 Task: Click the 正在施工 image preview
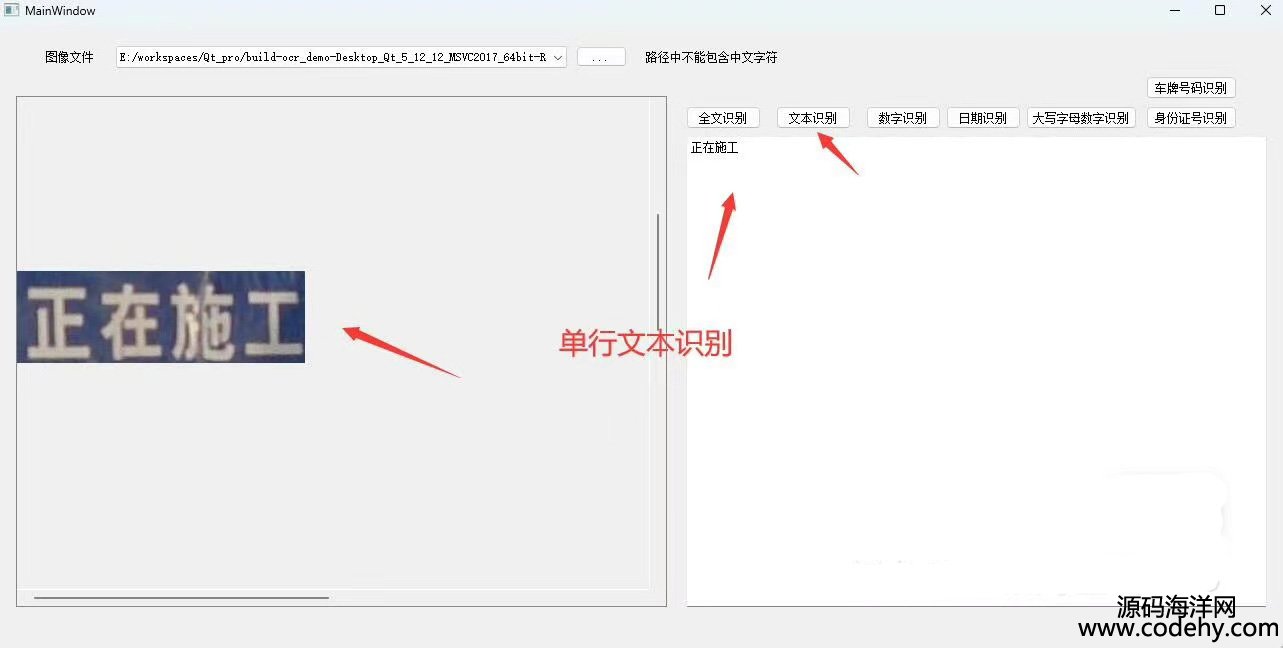(x=161, y=317)
